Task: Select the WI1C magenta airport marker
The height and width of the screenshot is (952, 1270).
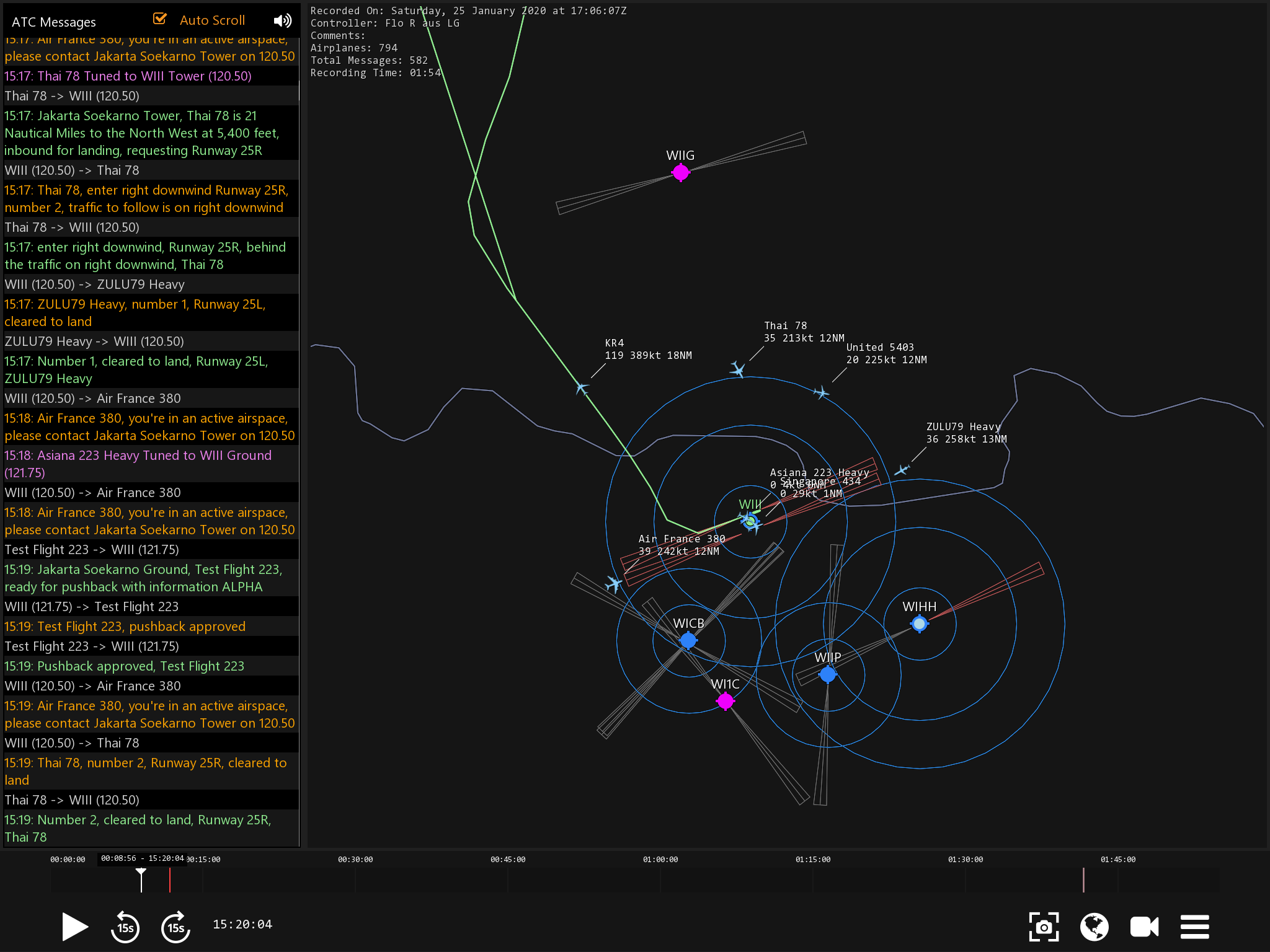Action: tap(725, 701)
